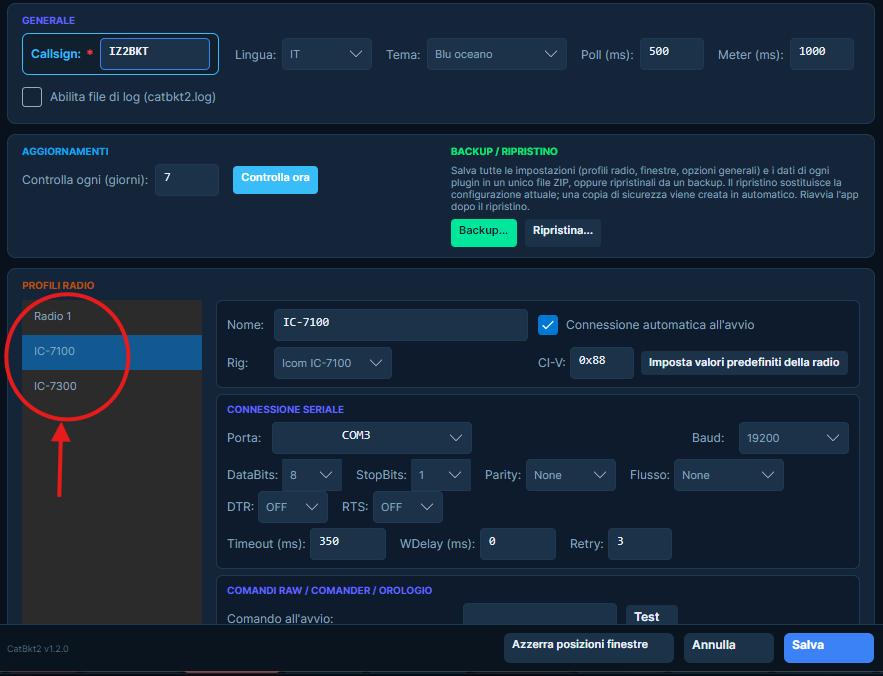Click the WDelay (ms) field
The width and height of the screenshot is (883, 676).
(518, 544)
